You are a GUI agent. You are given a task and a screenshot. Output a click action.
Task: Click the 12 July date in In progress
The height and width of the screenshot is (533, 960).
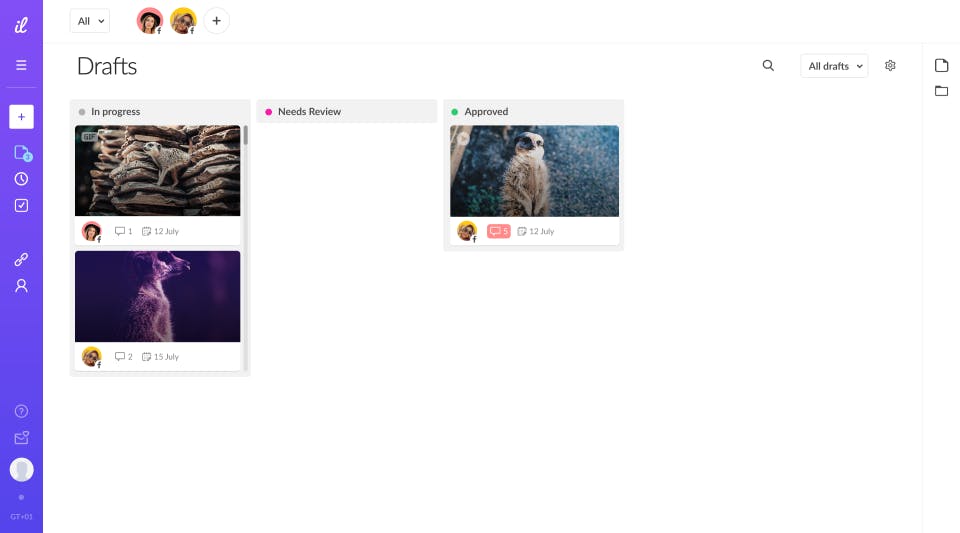[160, 231]
